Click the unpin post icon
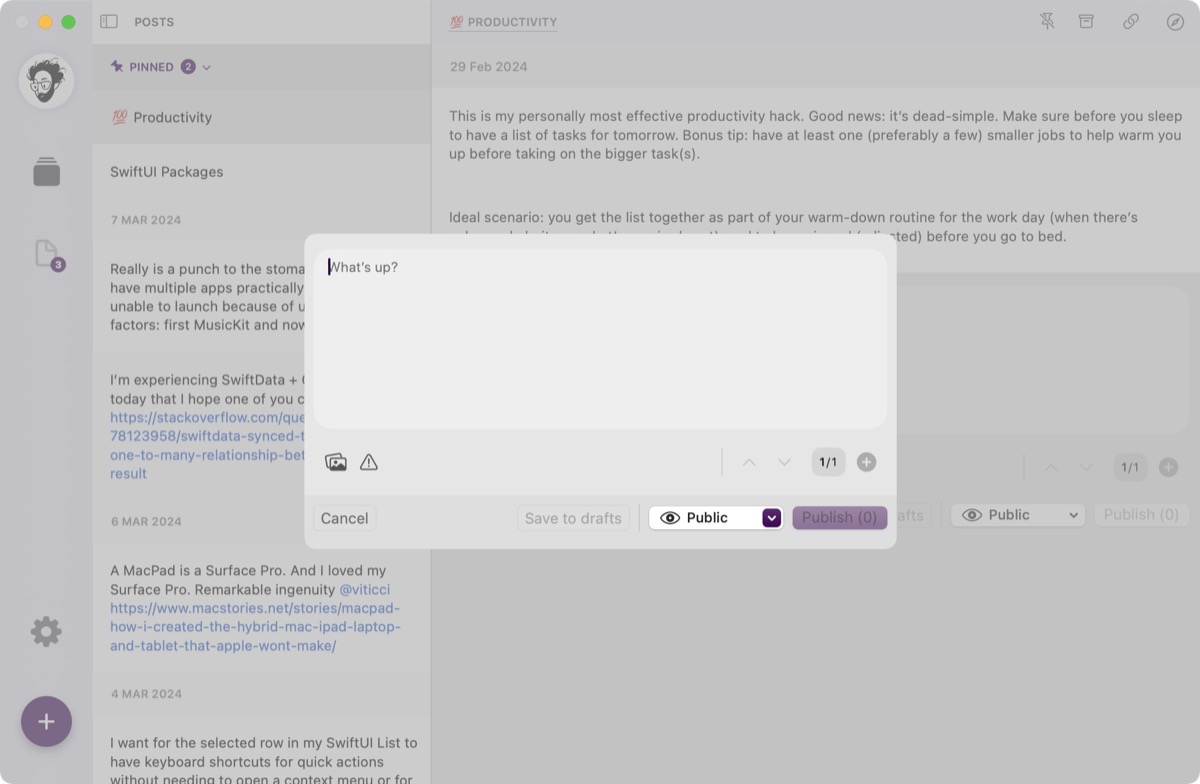 pos(1047,21)
